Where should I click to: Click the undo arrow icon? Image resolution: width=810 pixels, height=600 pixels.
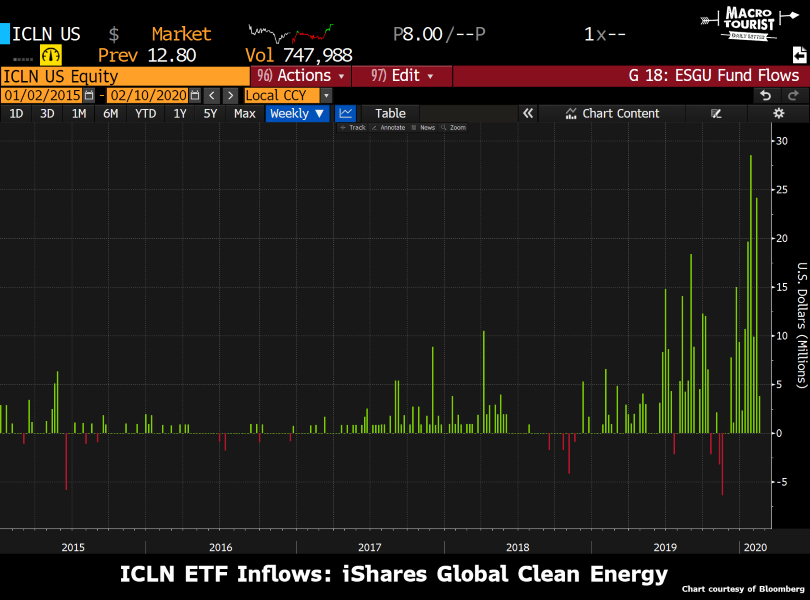[x=766, y=95]
